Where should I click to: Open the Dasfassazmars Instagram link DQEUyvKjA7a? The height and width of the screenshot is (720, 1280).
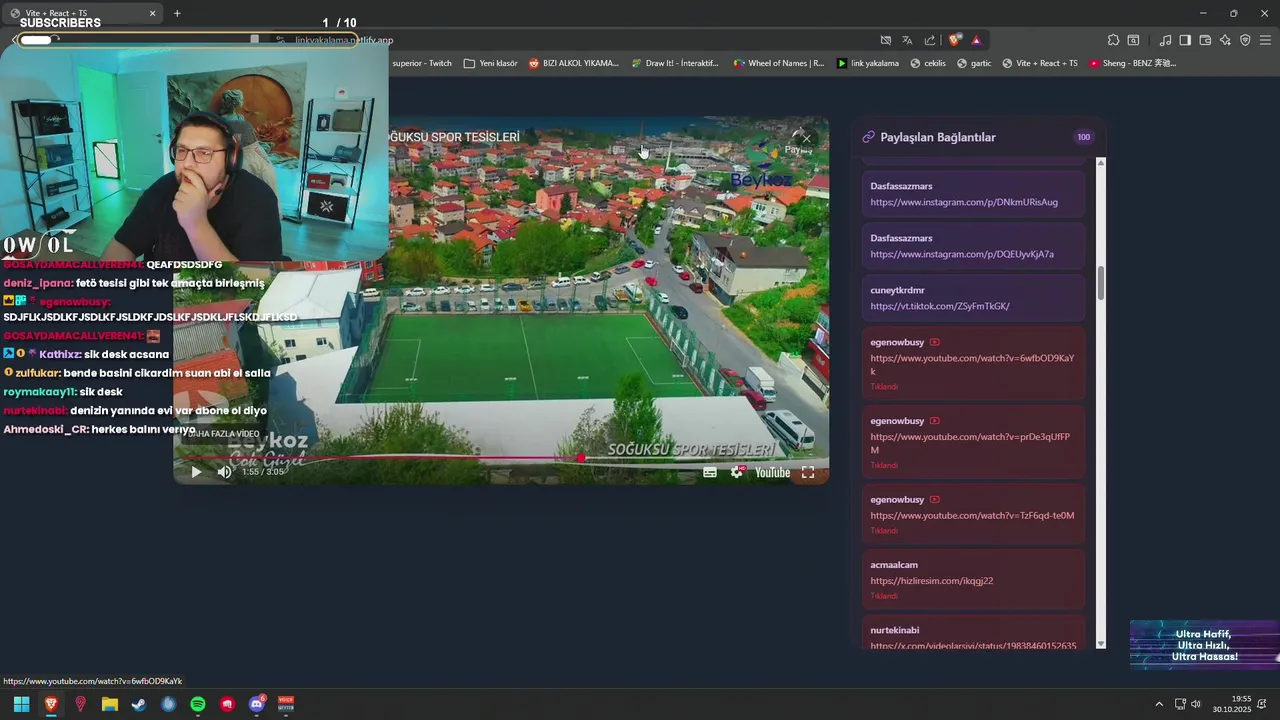point(962,254)
